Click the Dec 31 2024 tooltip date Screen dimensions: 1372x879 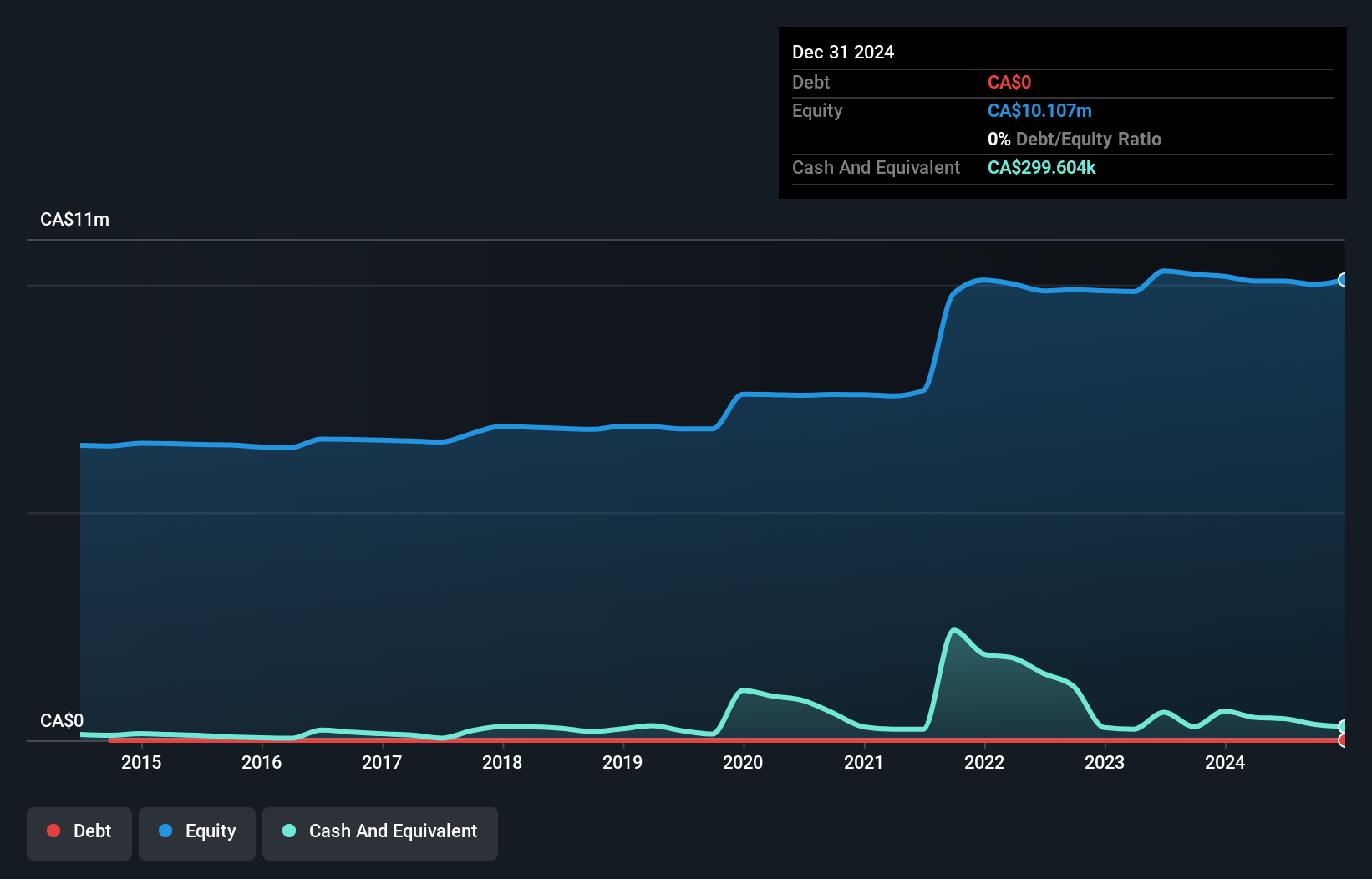coord(843,53)
